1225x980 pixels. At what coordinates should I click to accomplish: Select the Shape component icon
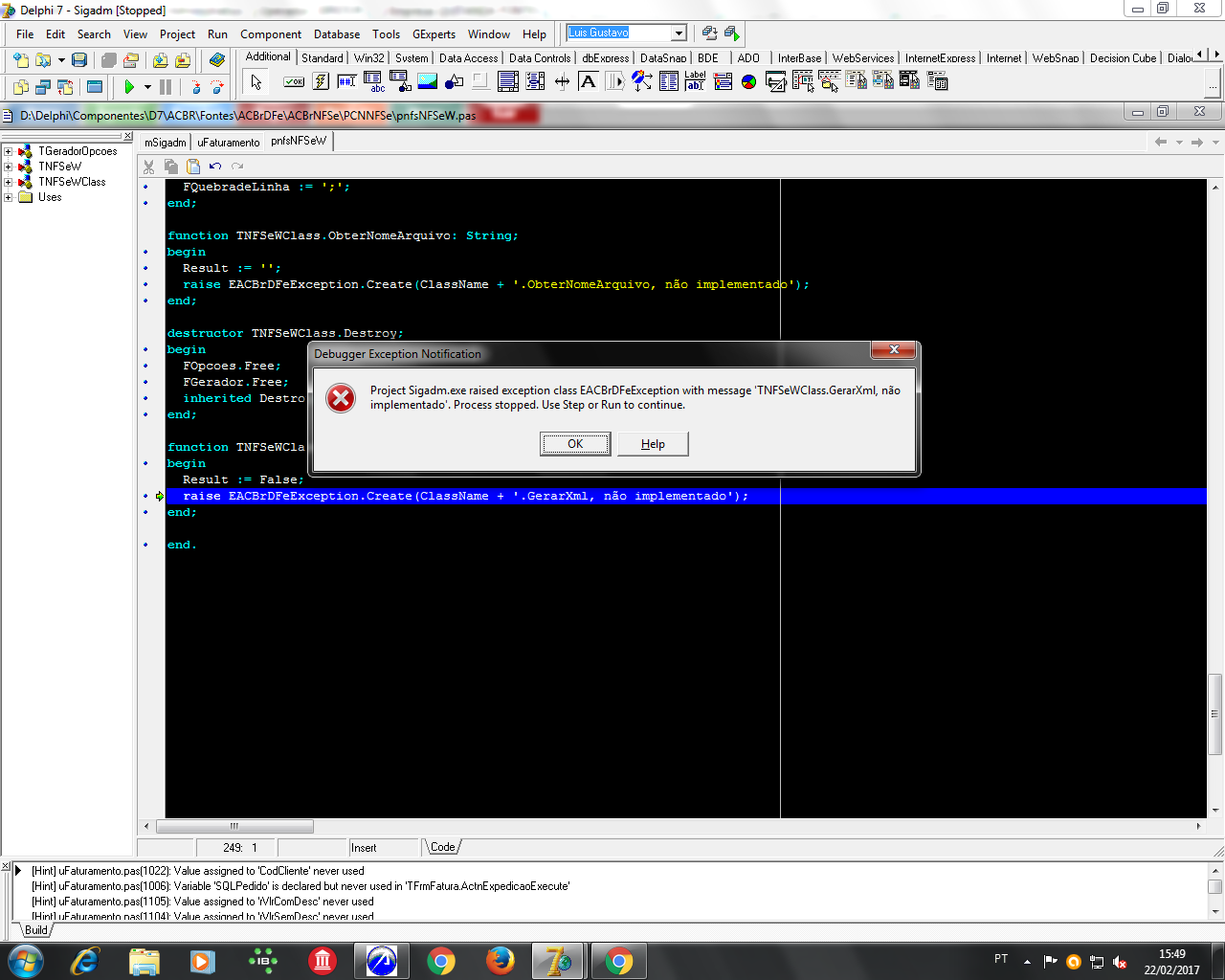click(x=455, y=81)
